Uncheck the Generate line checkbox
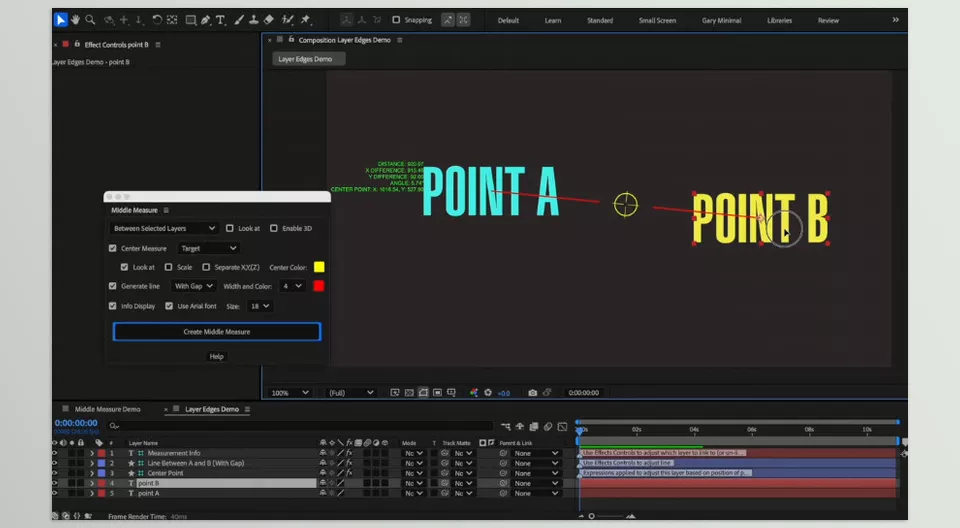 click(113, 285)
